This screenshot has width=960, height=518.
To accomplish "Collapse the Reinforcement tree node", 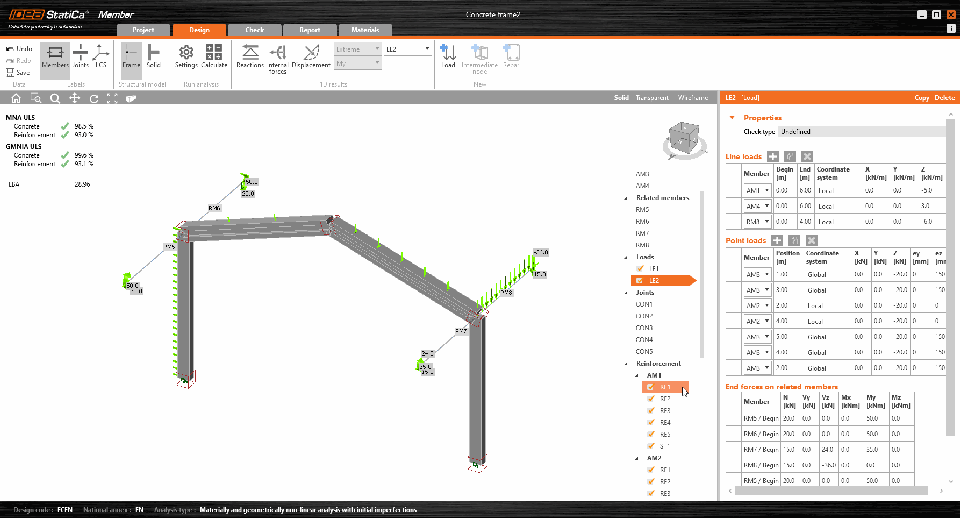I will pyautogui.click(x=626, y=364).
